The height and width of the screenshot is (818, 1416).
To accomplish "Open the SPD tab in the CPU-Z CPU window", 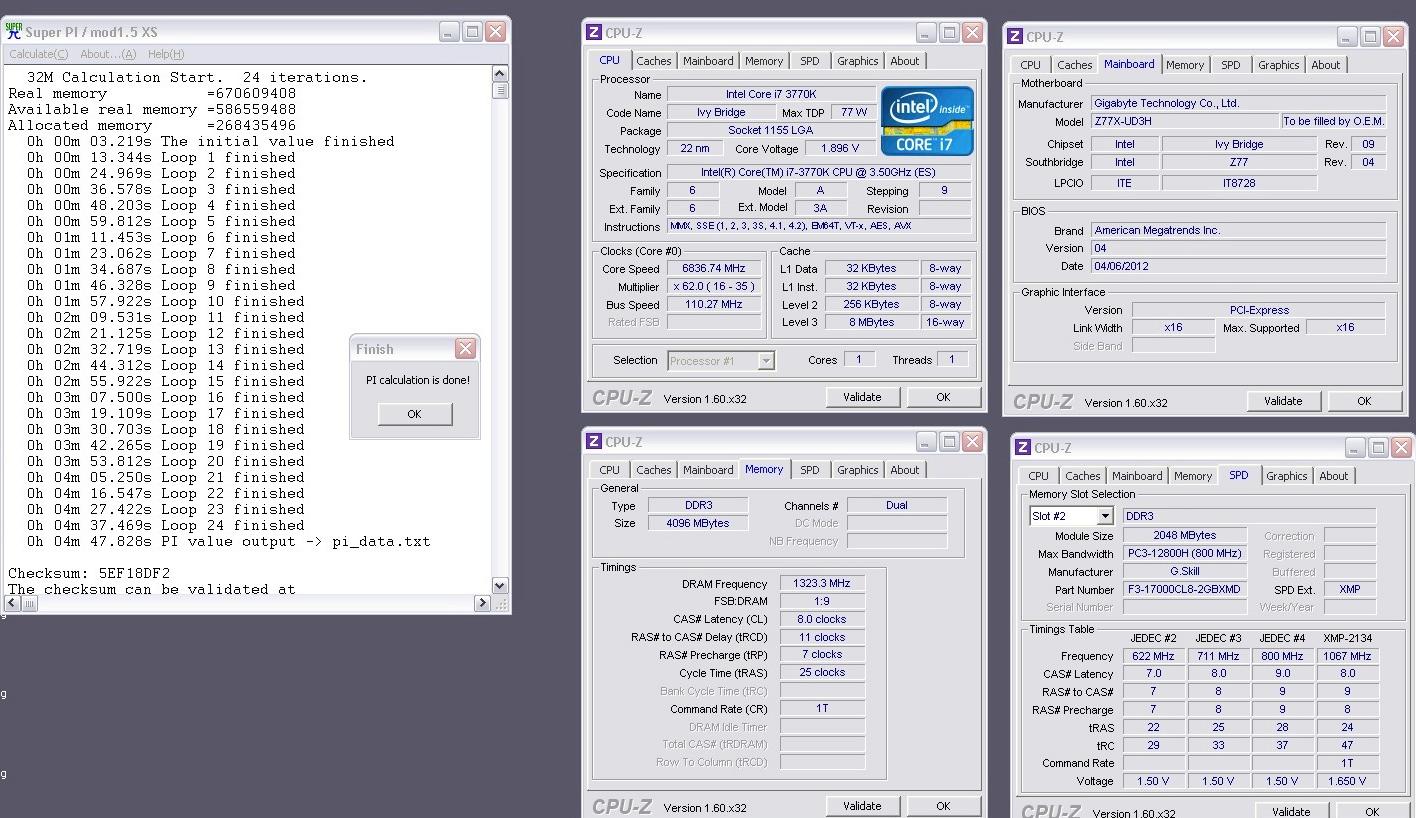I will coord(810,61).
